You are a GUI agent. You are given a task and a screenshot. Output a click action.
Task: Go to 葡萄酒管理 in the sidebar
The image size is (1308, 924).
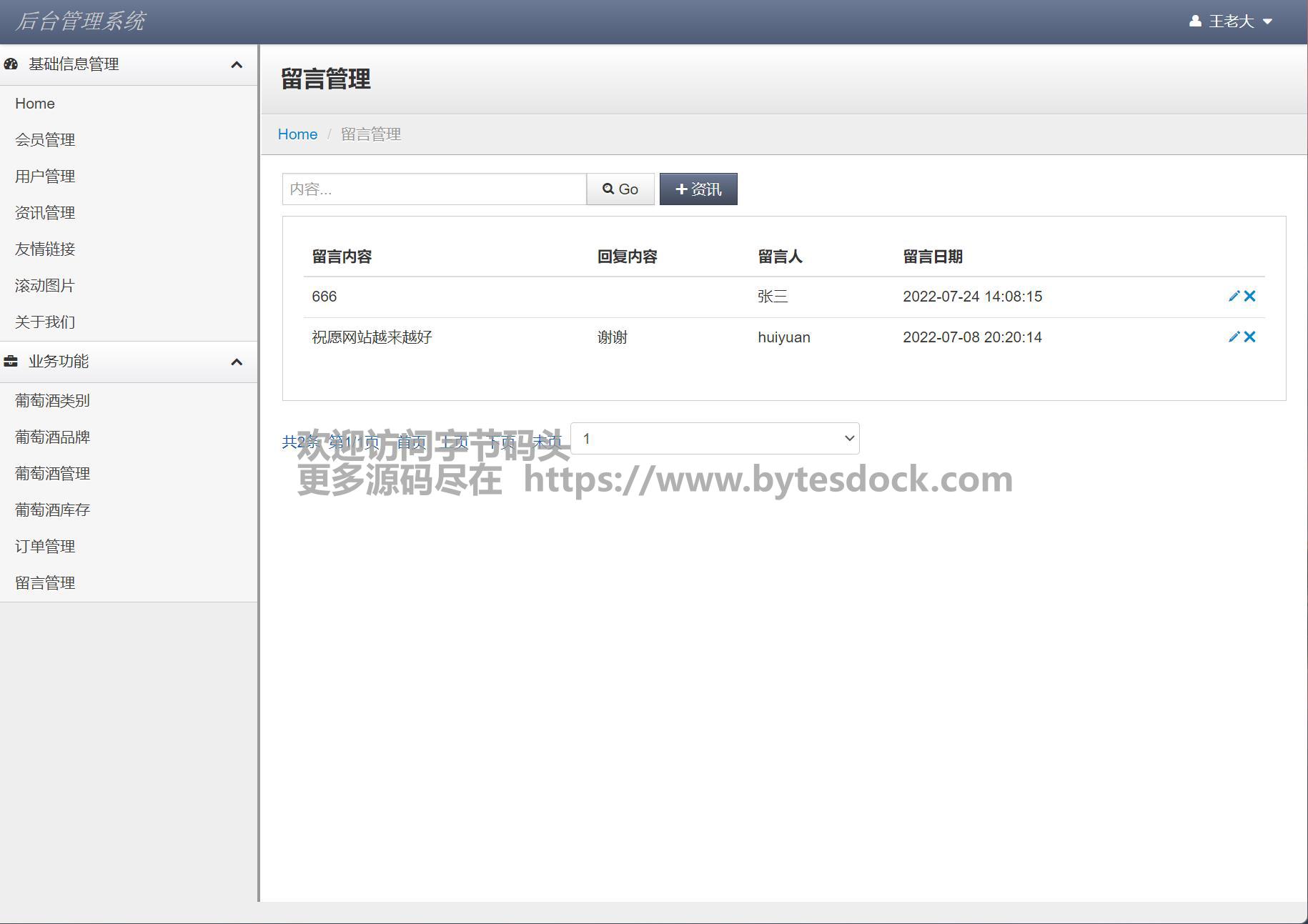(52, 474)
